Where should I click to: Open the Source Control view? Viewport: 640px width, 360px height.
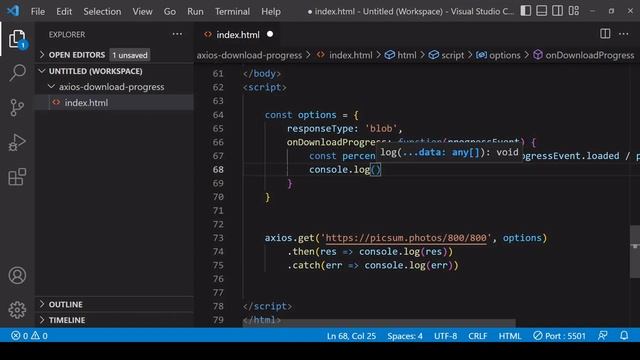click(17, 108)
